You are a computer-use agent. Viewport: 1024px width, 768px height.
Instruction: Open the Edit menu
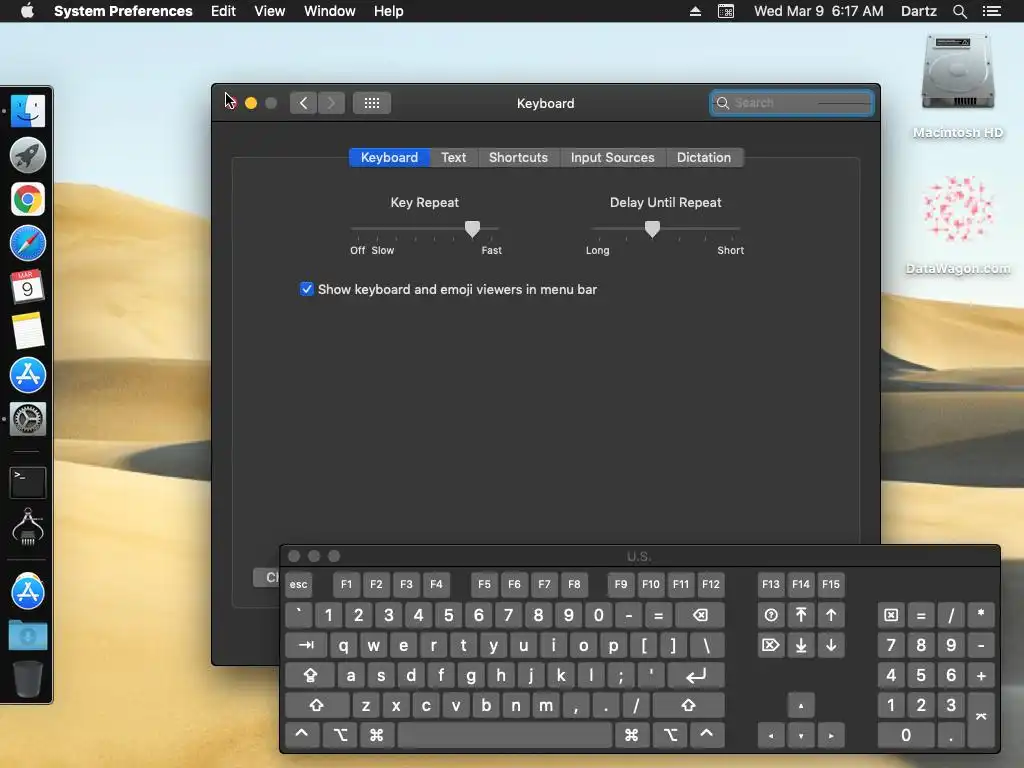click(x=223, y=11)
